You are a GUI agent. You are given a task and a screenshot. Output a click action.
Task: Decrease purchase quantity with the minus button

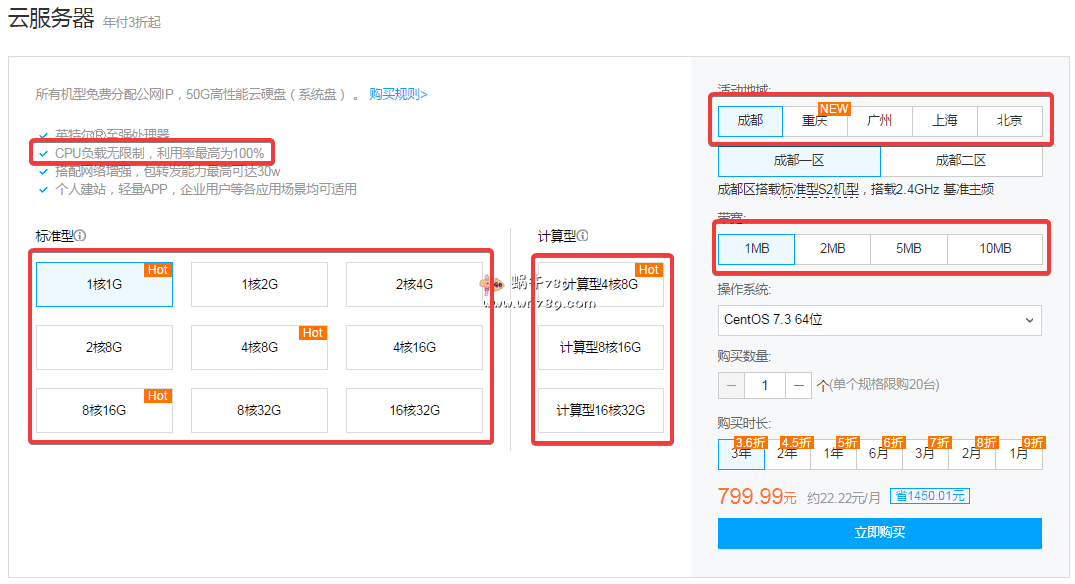(x=732, y=385)
